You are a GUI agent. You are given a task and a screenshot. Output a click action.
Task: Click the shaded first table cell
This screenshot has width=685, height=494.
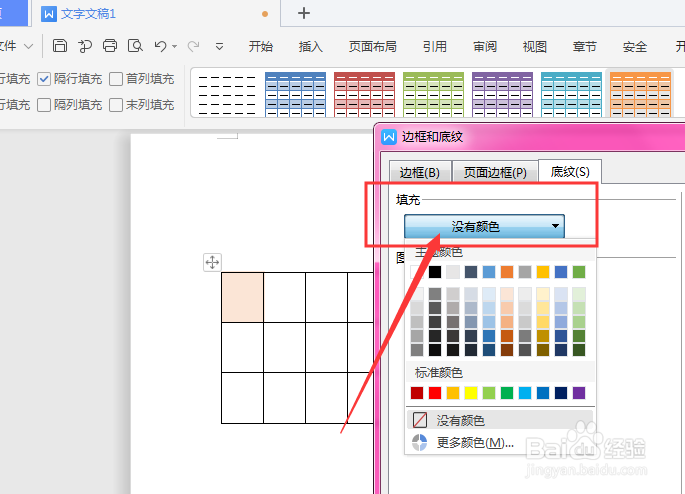(x=242, y=297)
